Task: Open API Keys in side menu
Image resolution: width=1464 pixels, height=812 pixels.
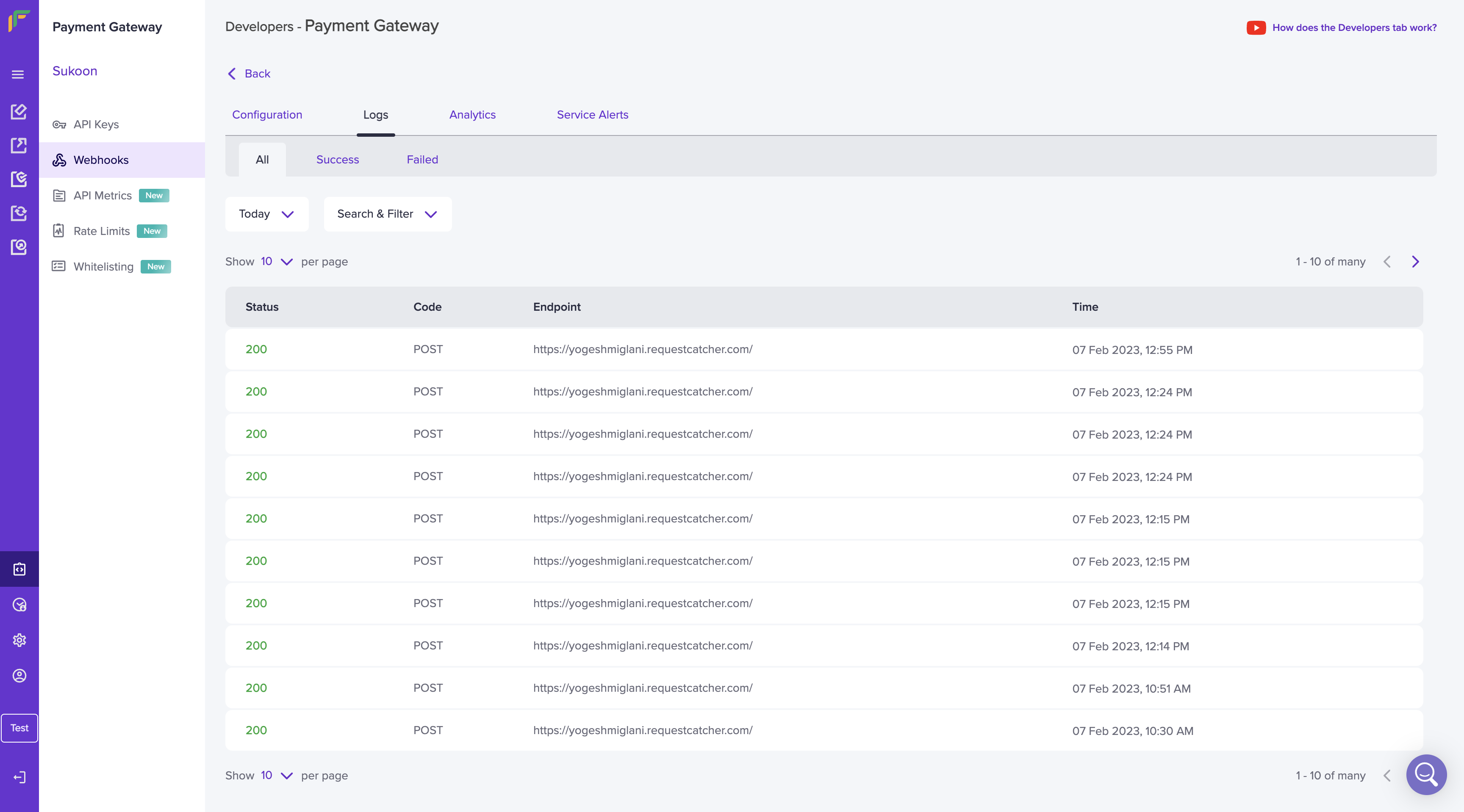Action: (x=95, y=124)
